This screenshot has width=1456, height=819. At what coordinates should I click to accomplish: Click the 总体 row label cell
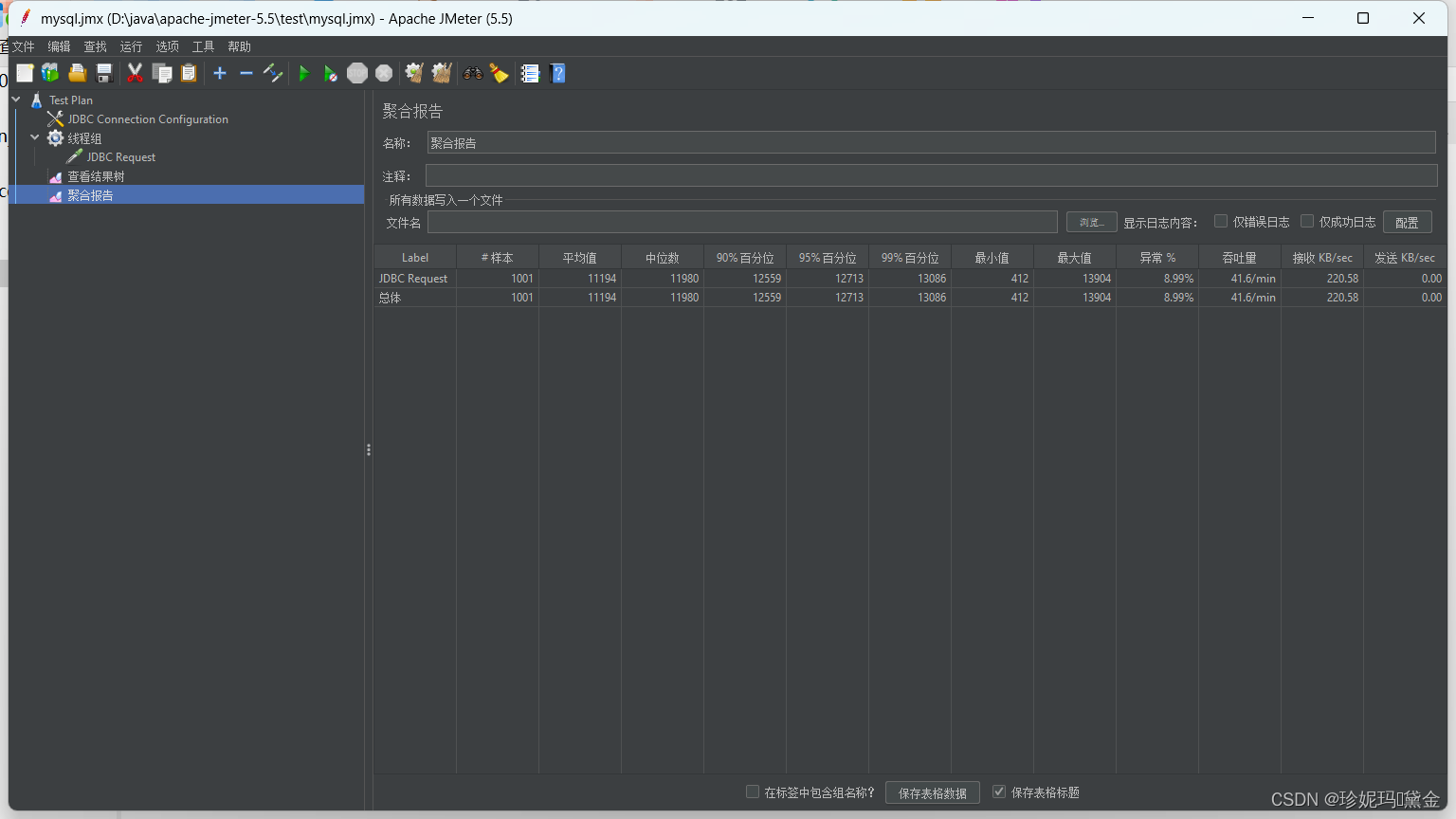click(x=415, y=298)
